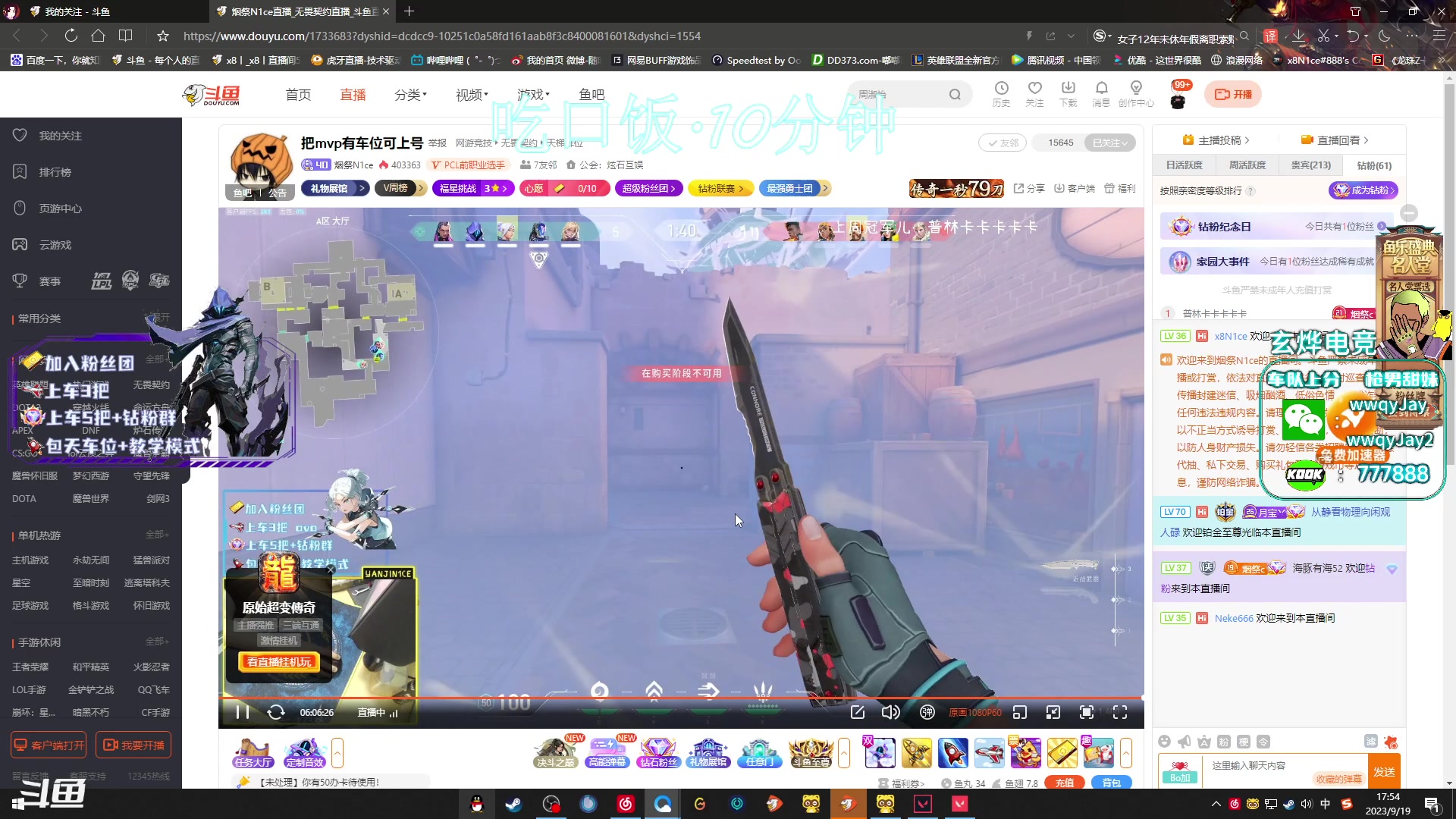Open the 任意门 portal icon
1456x819 pixels.
pyautogui.click(x=760, y=753)
